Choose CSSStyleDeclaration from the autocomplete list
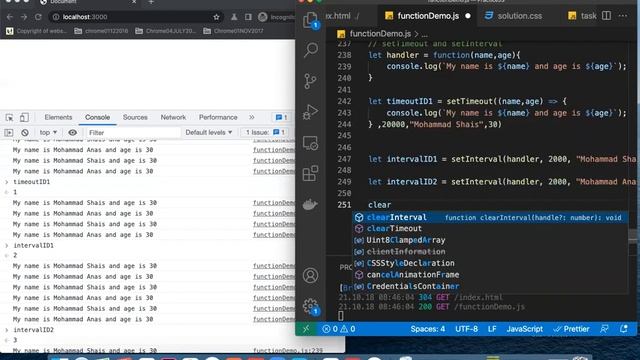Screen dimensions: 640x360 click(490, 263)
